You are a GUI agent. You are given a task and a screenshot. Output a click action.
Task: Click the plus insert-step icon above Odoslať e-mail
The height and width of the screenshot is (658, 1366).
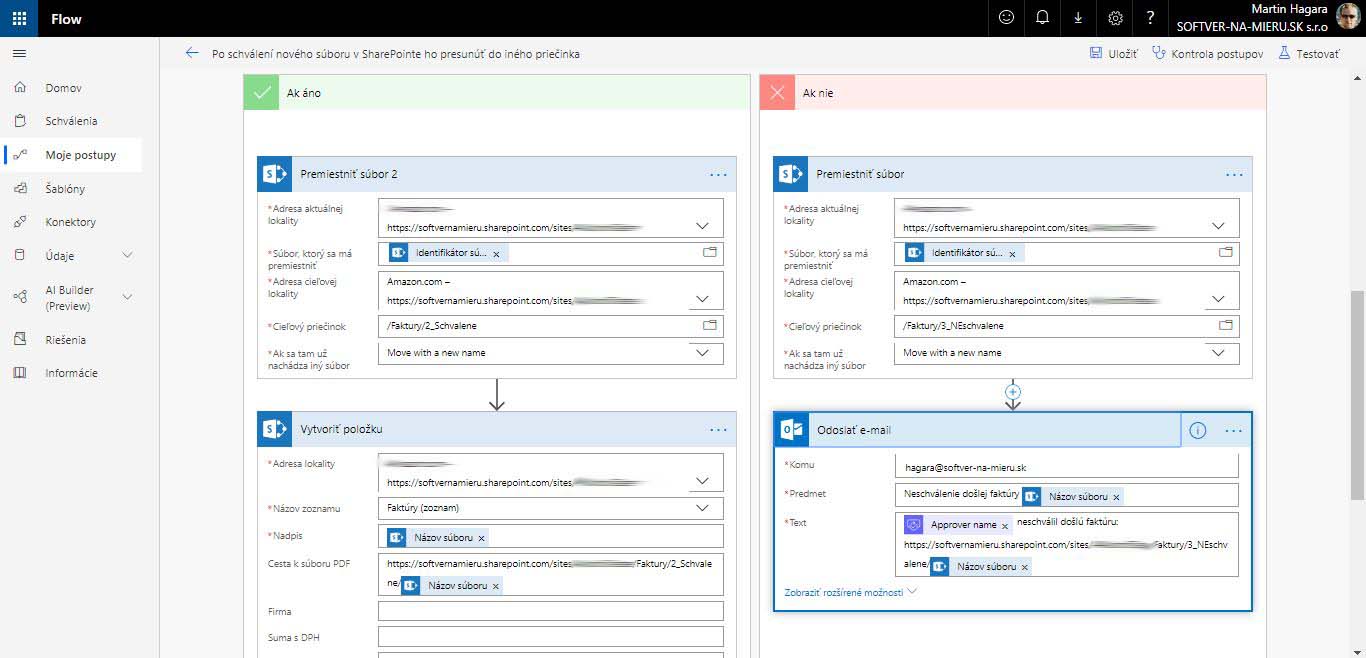[x=1013, y=392]
